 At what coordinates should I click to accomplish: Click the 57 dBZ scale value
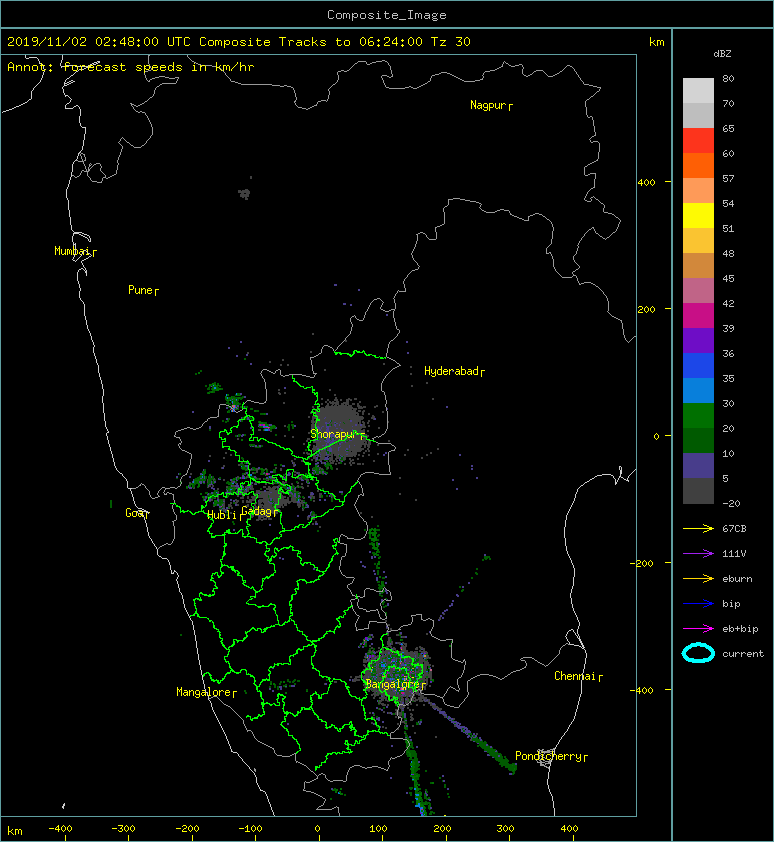[x=728, y=178]
